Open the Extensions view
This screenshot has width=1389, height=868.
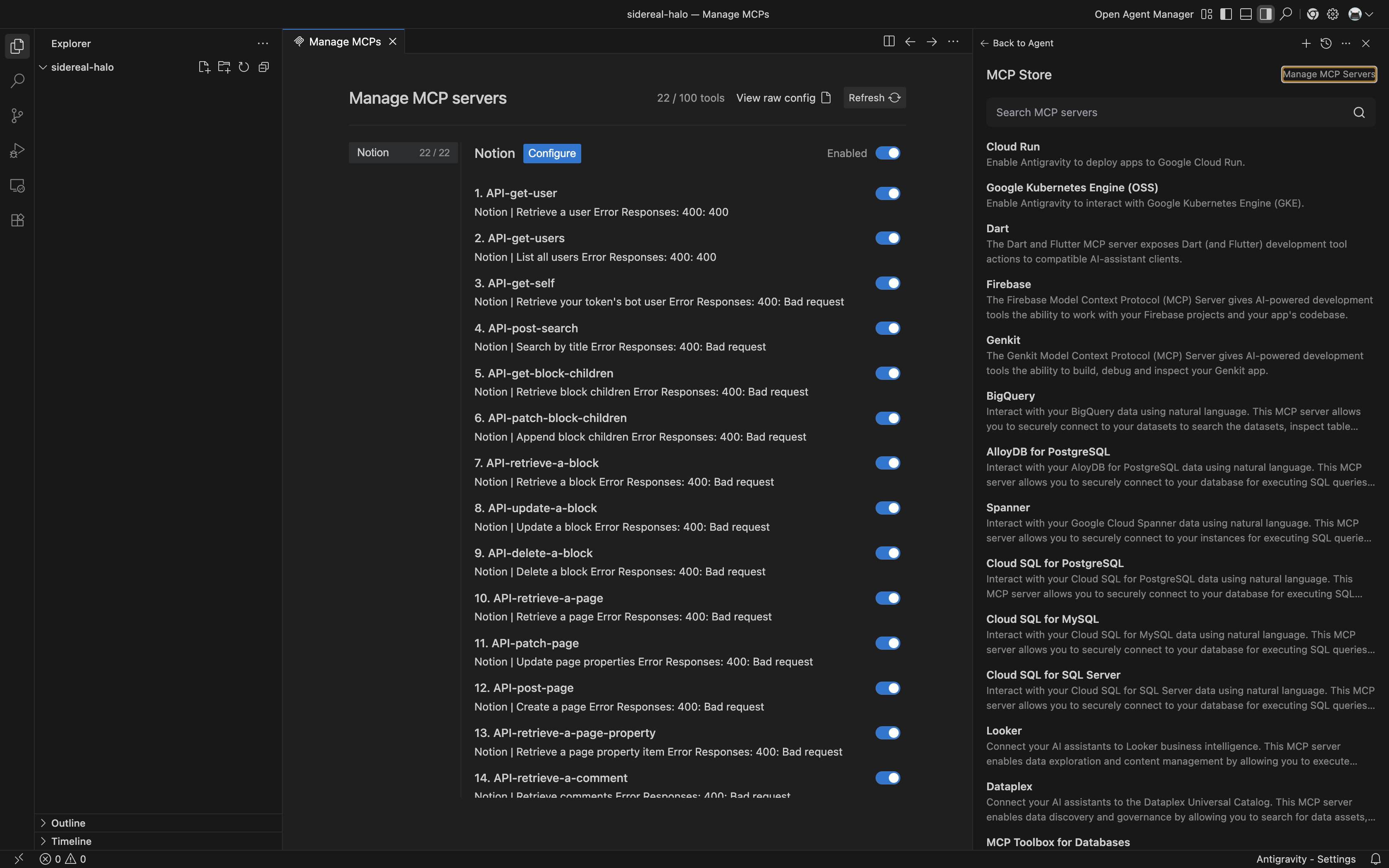[17, 220]
